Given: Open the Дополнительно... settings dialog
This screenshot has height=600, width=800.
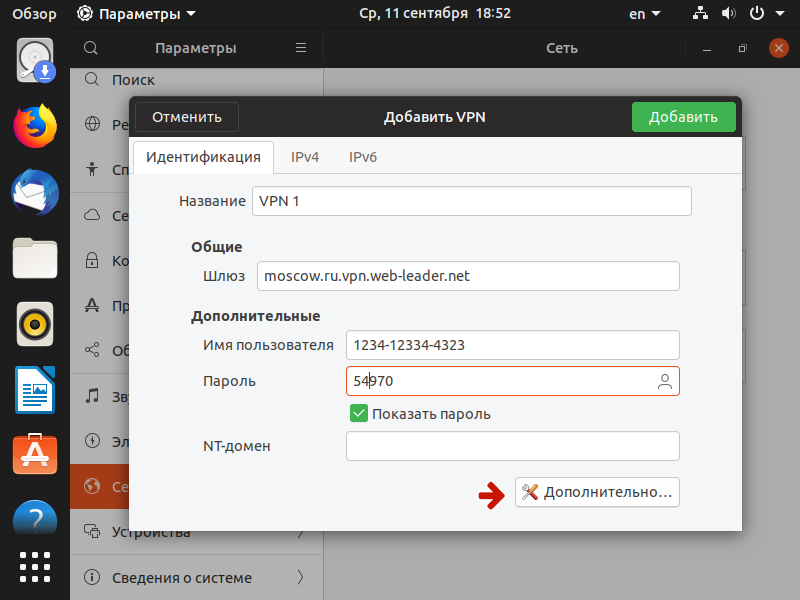Looking at the screenshot, I should point(597,492).
